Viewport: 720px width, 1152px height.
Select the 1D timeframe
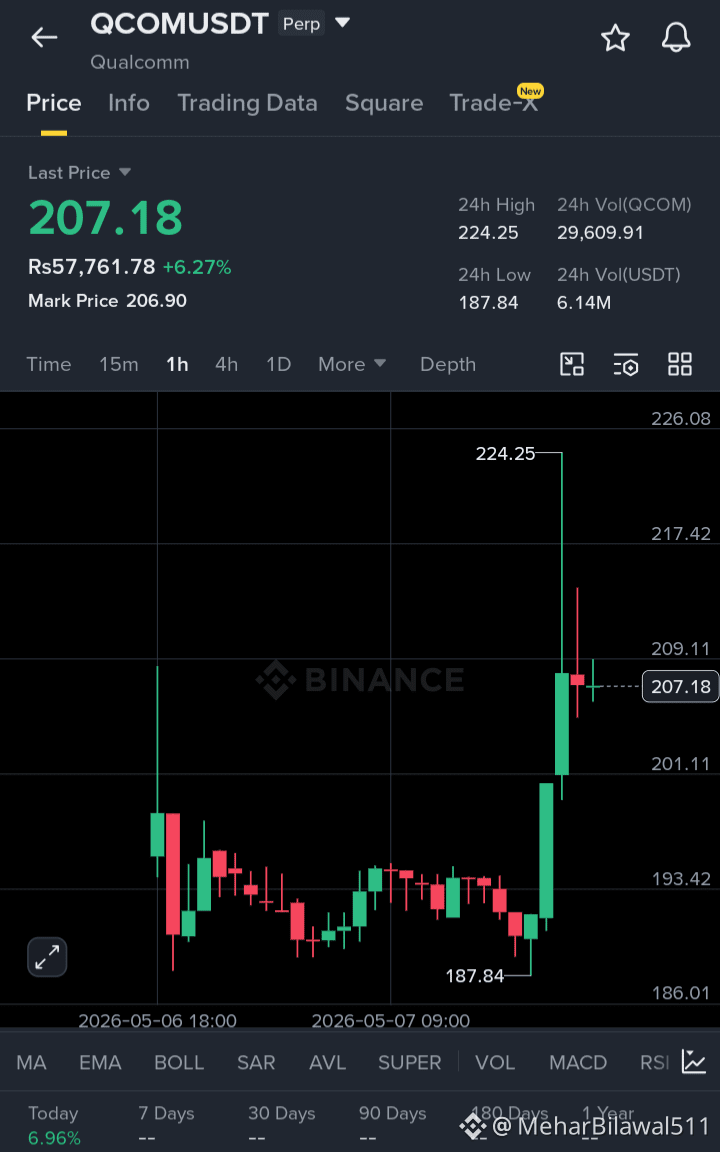[278, 364]
